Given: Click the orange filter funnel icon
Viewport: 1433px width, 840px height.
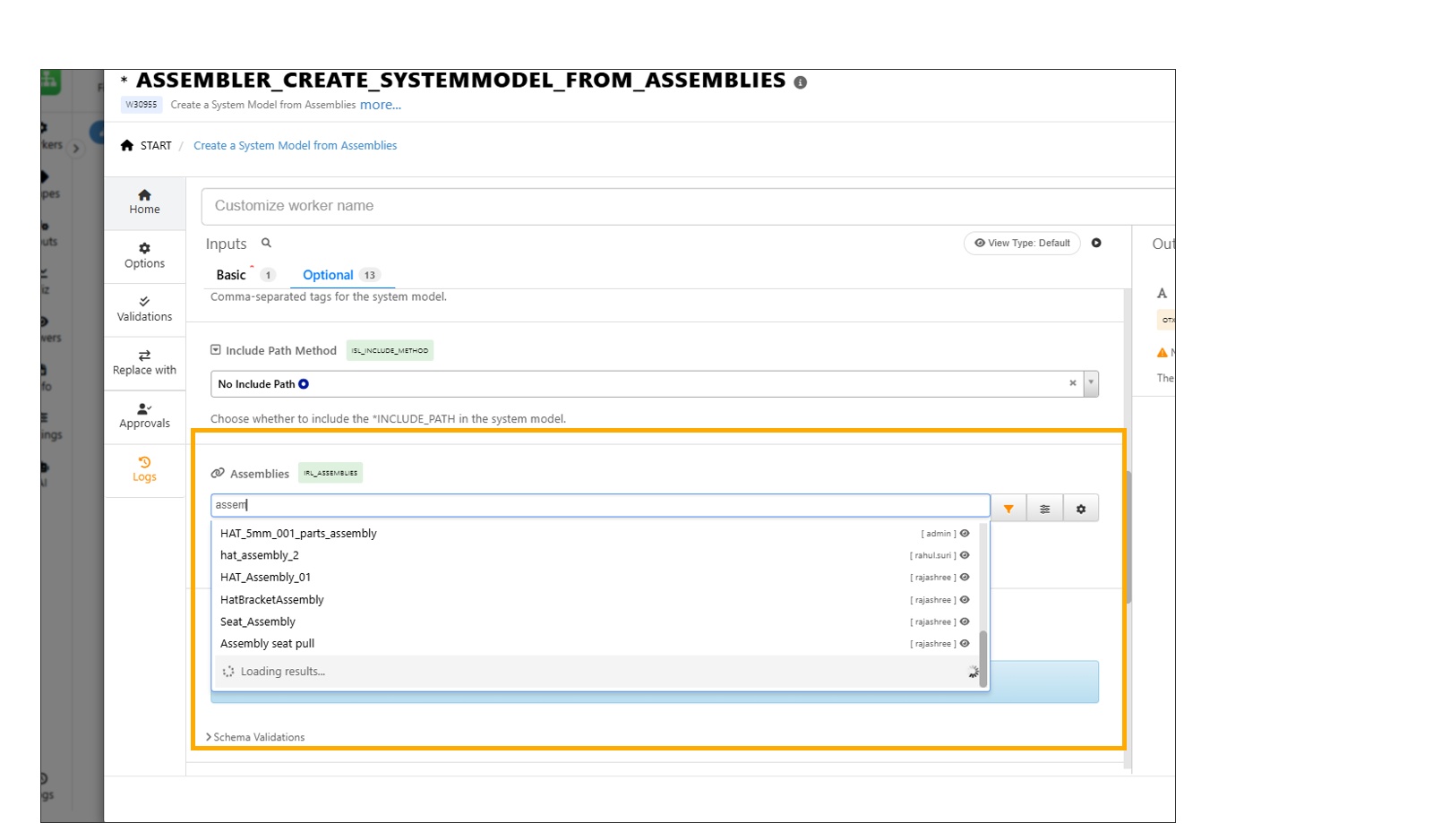Looking at the screenshot, I should tap(1008, 509).
